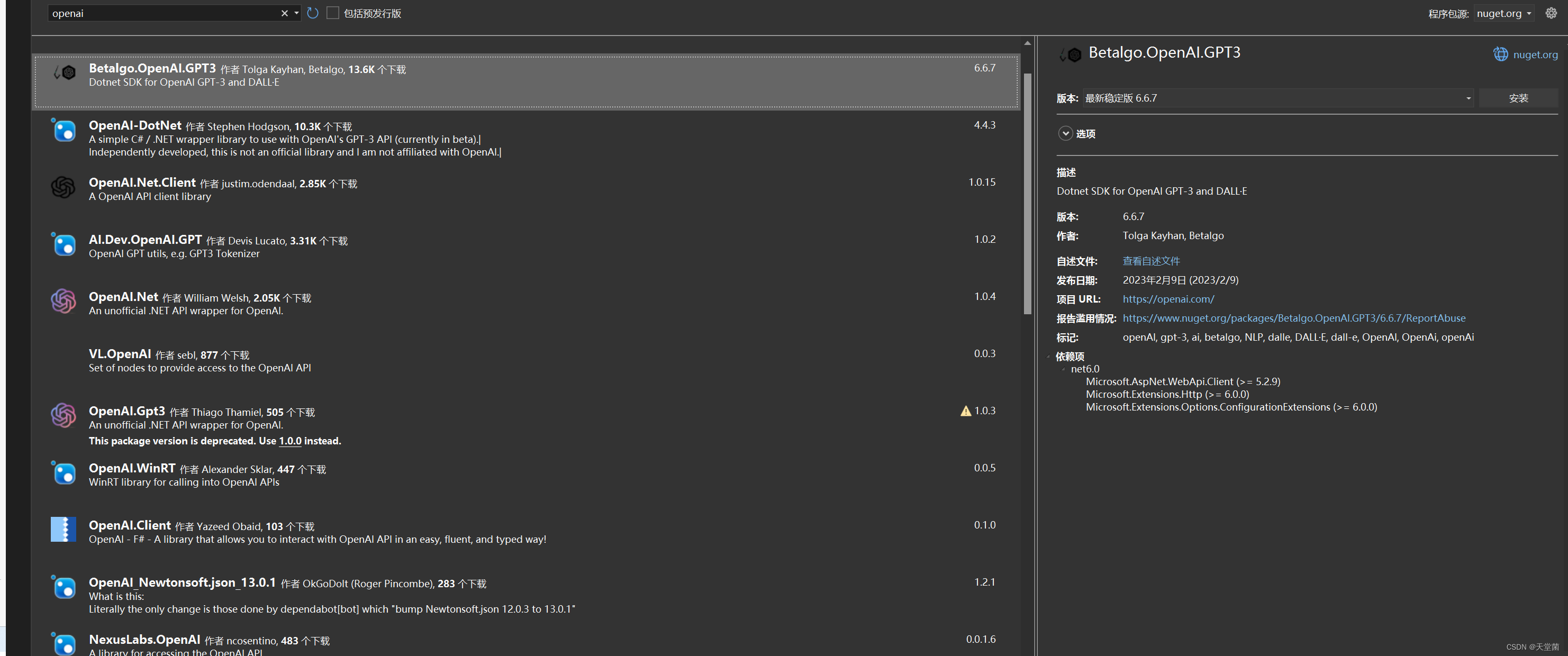
Task: Click the author value Tolga Kayhan, Betalgo
Action: click(x=1173, y=236)
